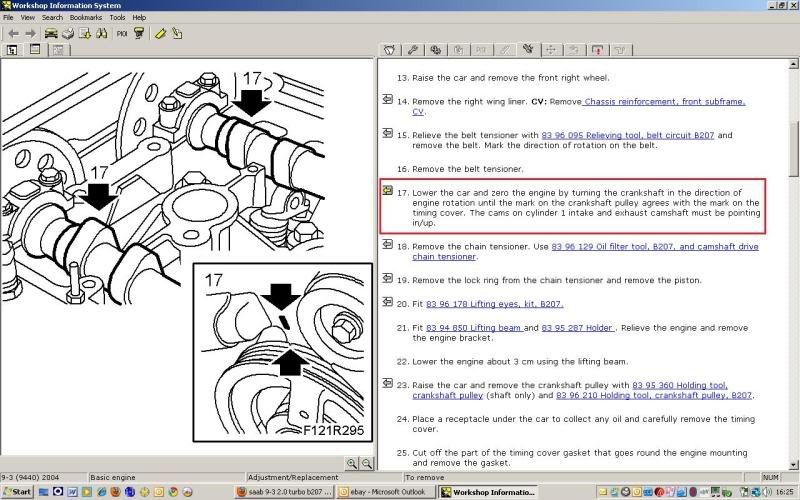Click the document pane scroll up arrow

pyautogui.click(x=793, y=66)
